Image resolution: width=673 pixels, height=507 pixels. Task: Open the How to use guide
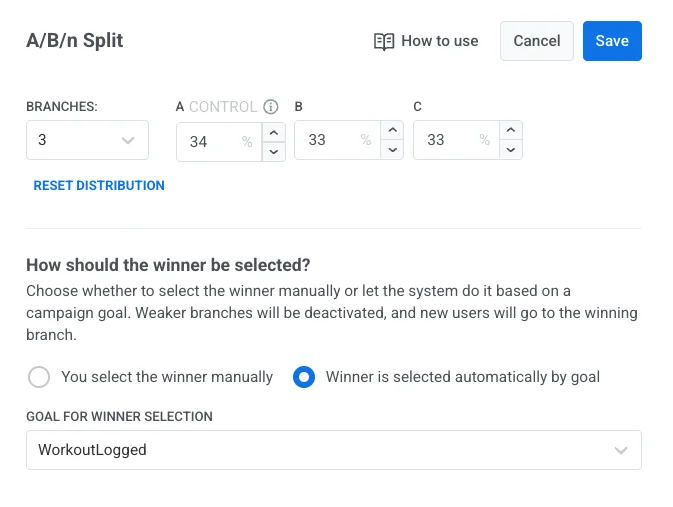439,41
